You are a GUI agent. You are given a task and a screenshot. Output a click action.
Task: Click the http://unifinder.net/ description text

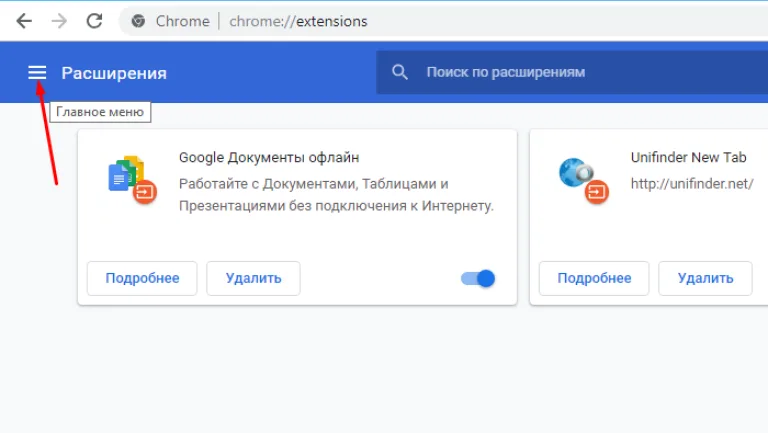tap(692, 184)
